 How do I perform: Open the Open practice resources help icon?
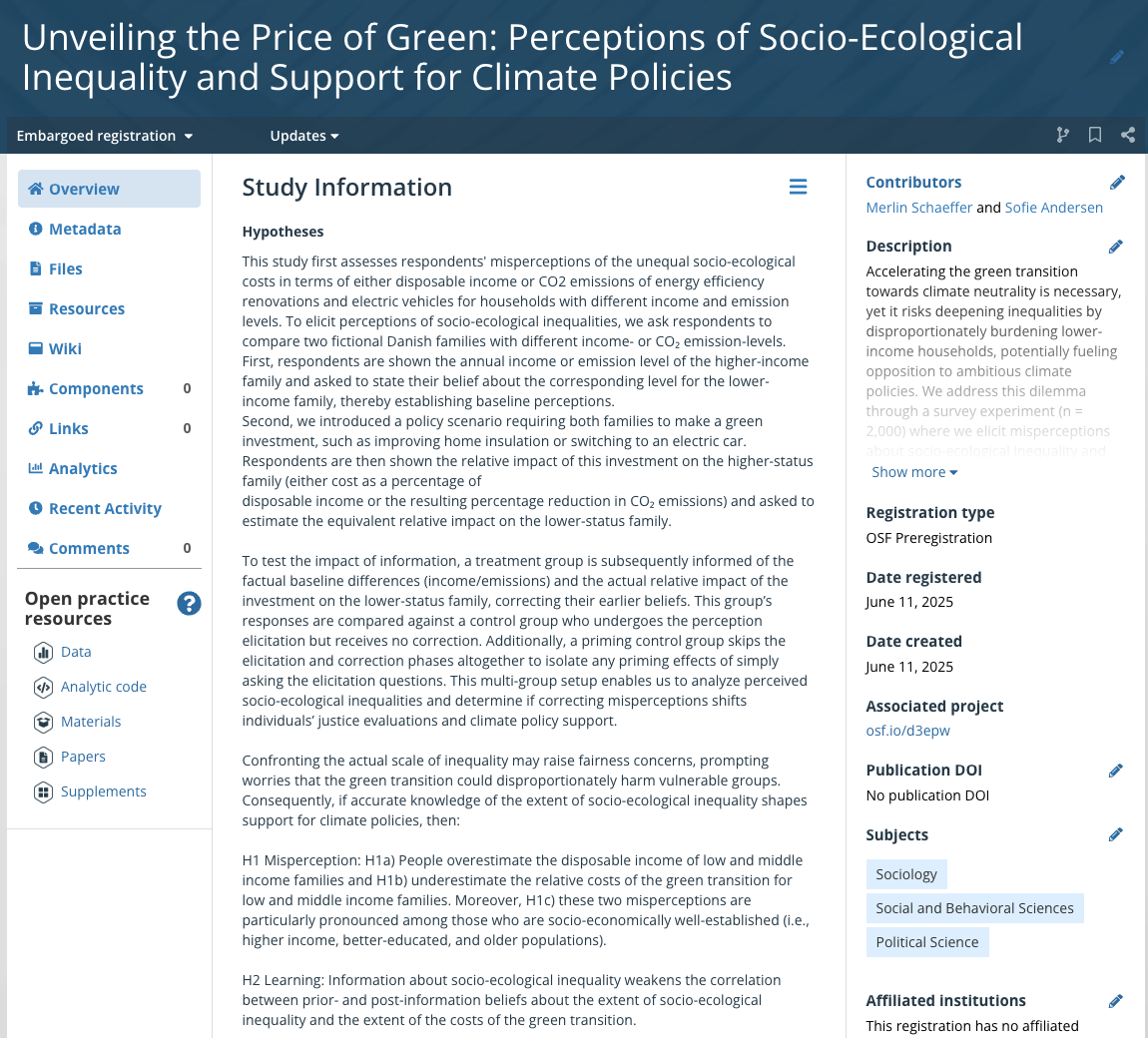tap(189, 604)
